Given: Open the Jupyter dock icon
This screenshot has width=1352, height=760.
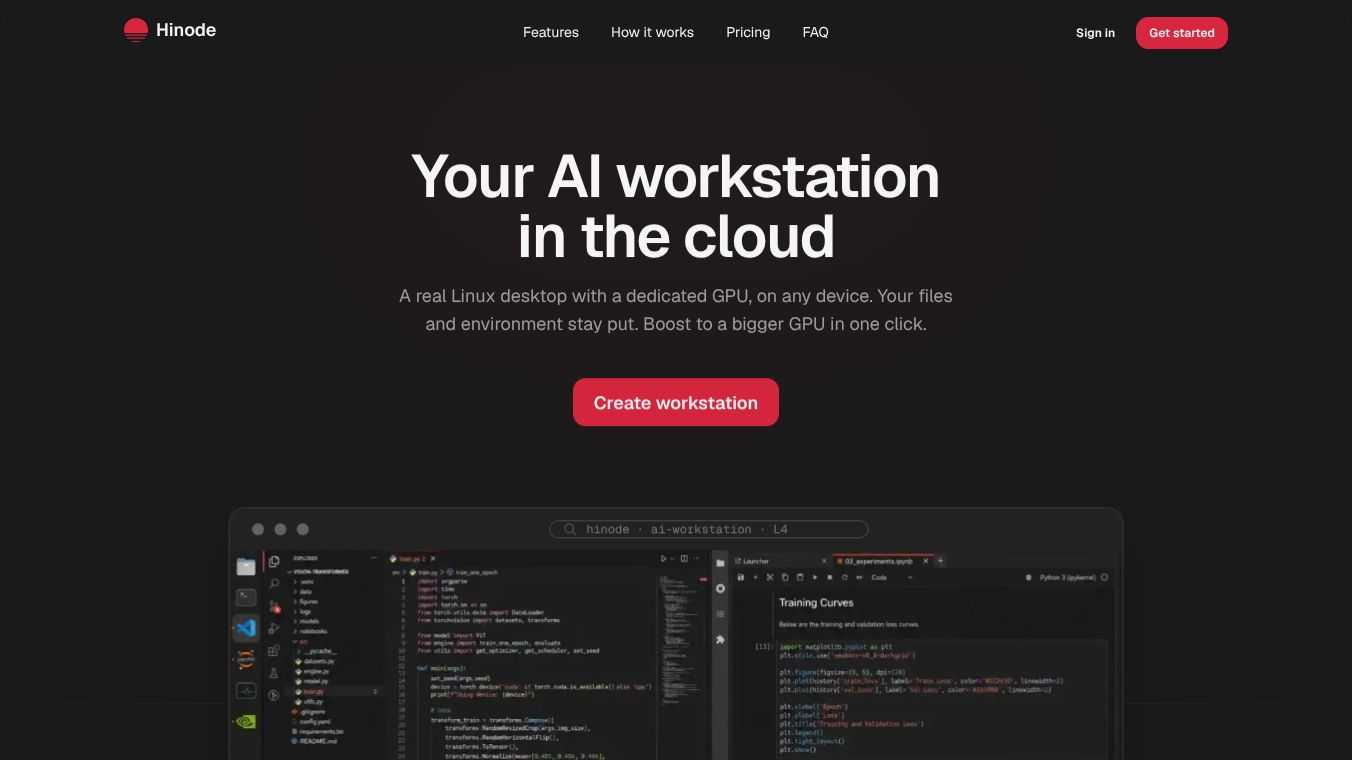Looking at the screenshot, I should pyautogui.click(x=246, y=659).
